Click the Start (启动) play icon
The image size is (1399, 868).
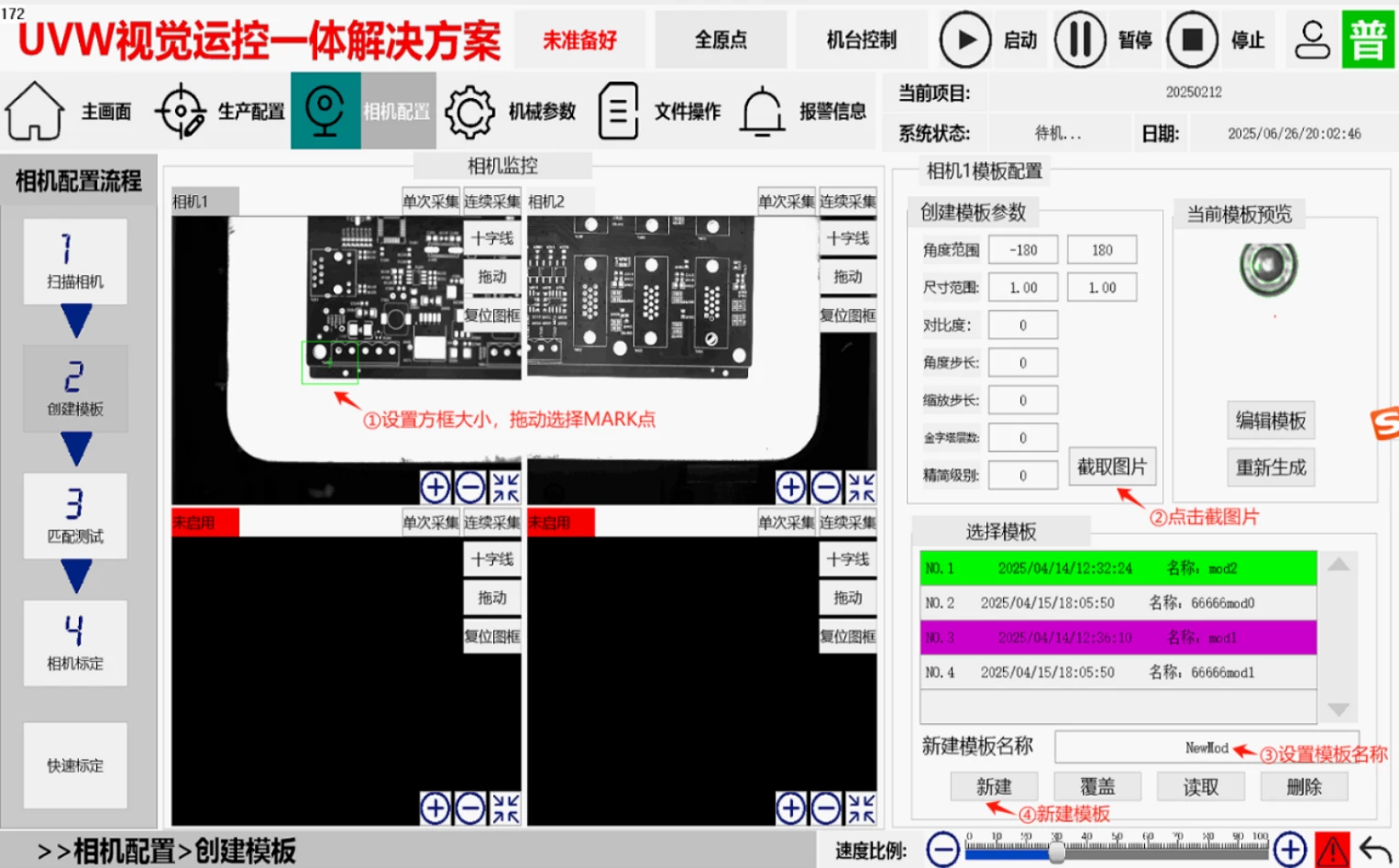[x=965, y=39]
